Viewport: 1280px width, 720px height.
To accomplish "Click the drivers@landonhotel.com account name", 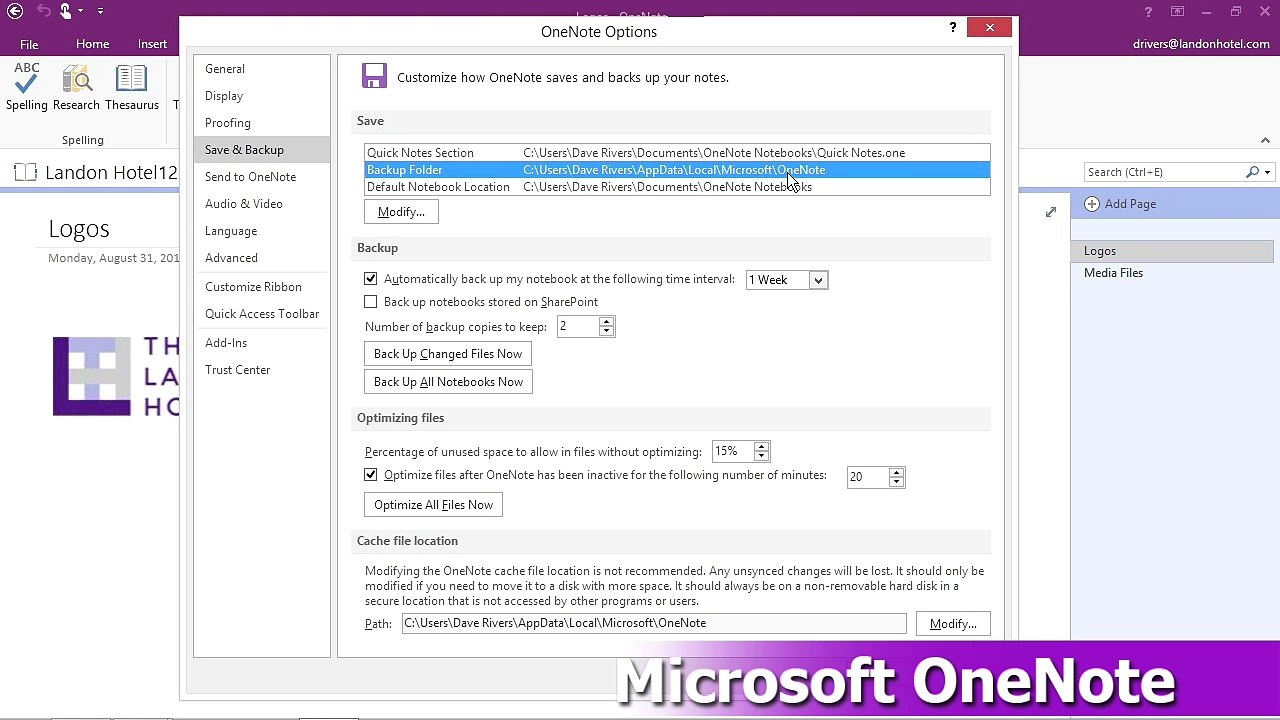I will point(1201,44).
